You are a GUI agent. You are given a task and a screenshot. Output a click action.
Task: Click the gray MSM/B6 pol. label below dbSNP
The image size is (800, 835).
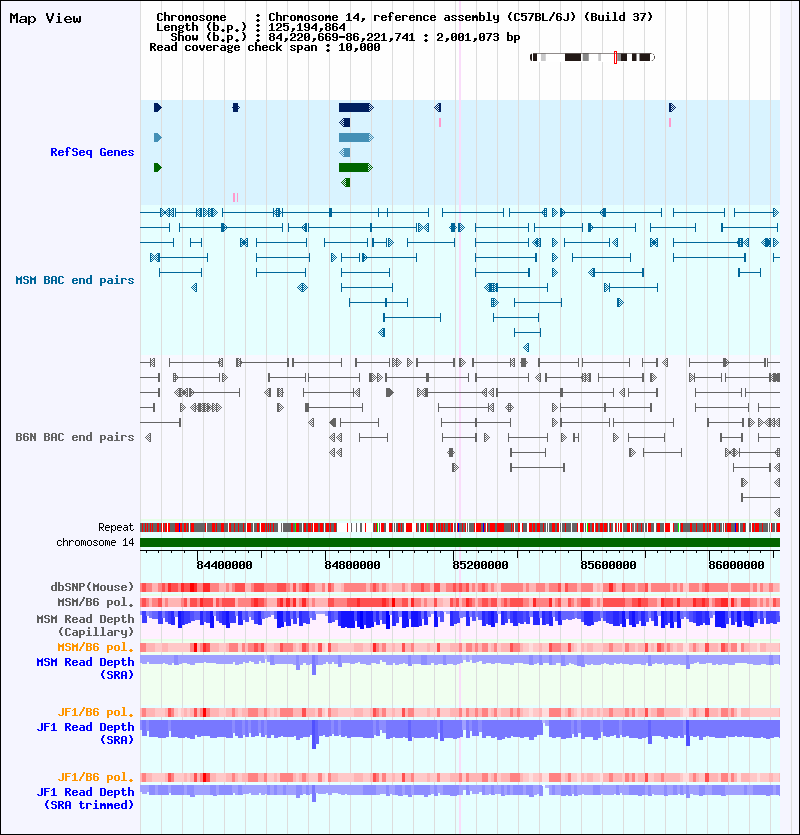click(96, 602)
